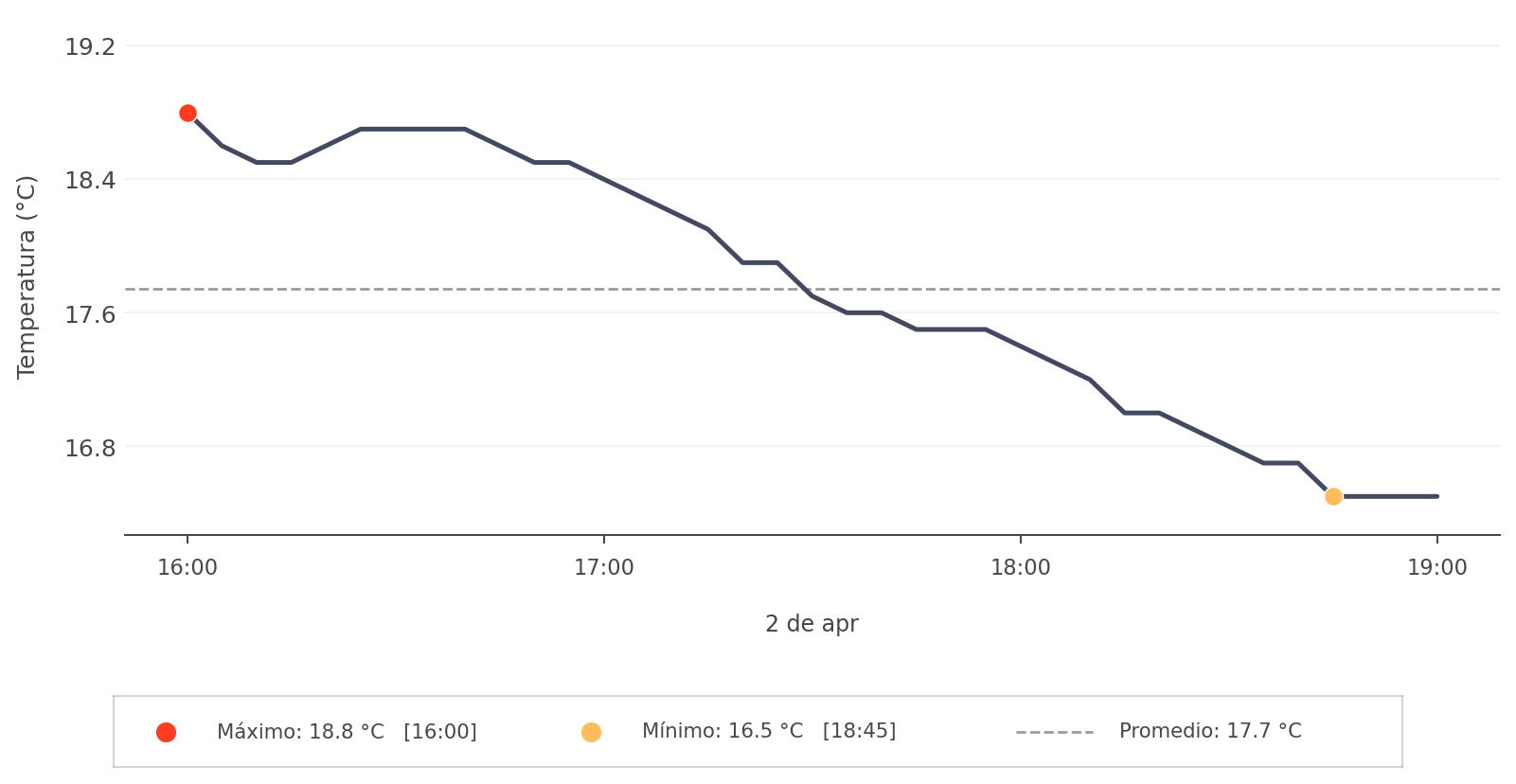Click the 18.4 y-axis tick label
1516x784 pixels.
pos(90,180)
